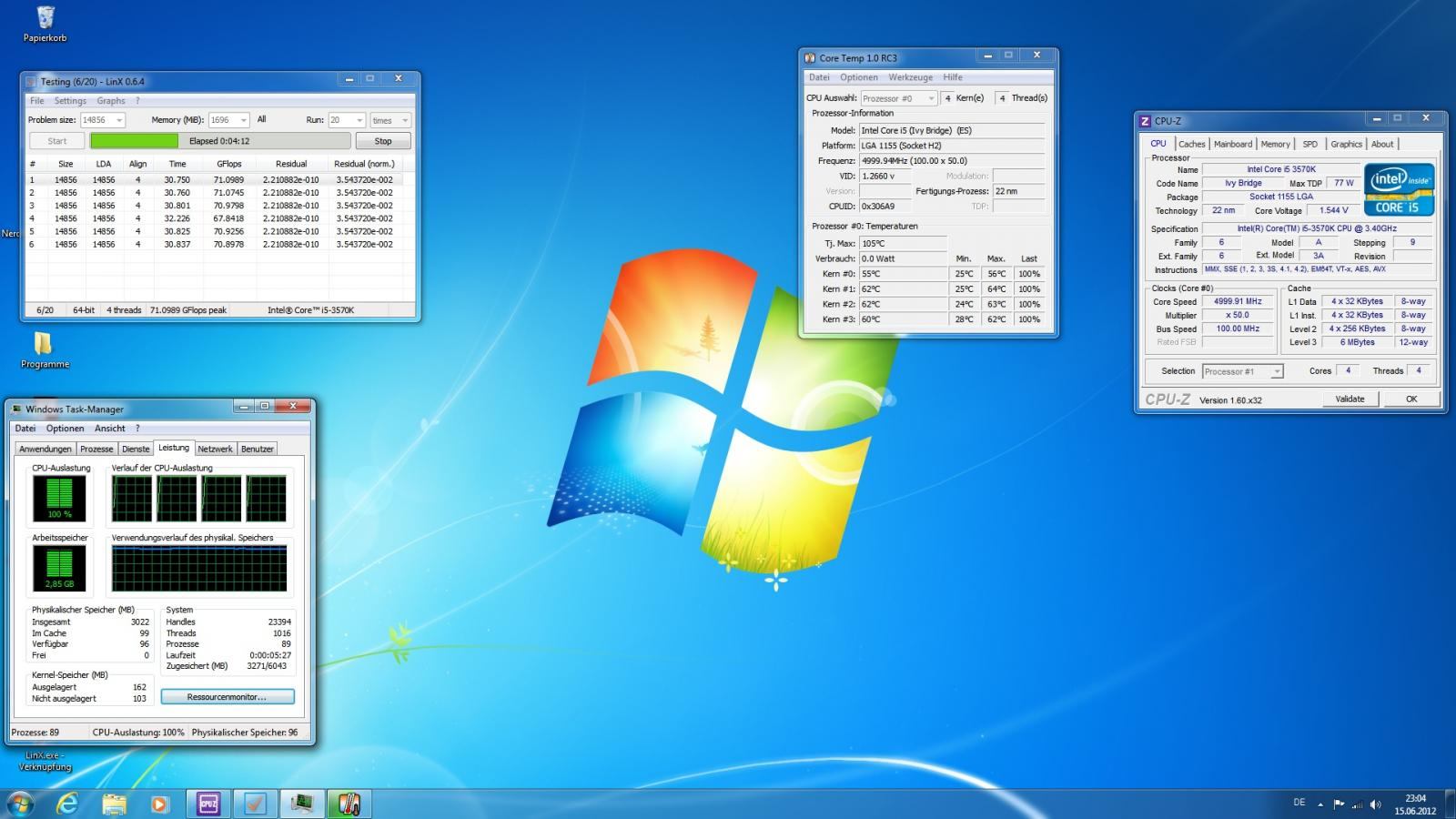Viewport: 1456px width, 819px height.
Task: Open the LinX.exe shortcut on desktop
Action: (x=45, y=761)
